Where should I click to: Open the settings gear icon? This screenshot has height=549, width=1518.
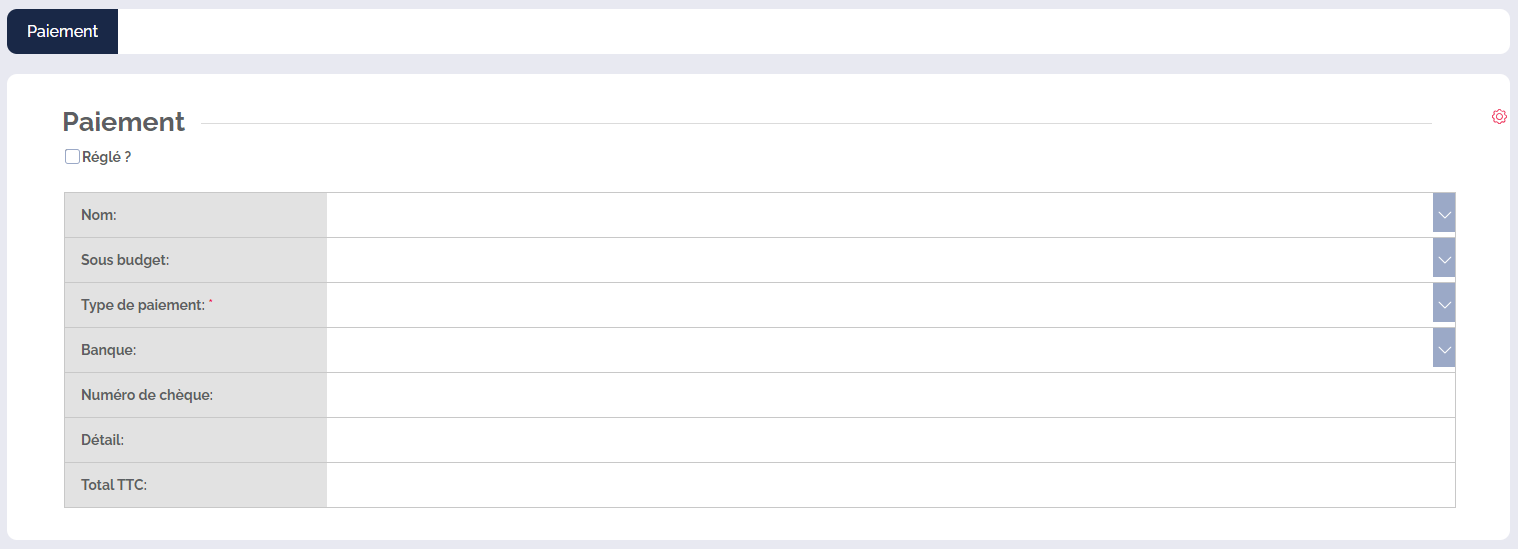point(1499,117)
